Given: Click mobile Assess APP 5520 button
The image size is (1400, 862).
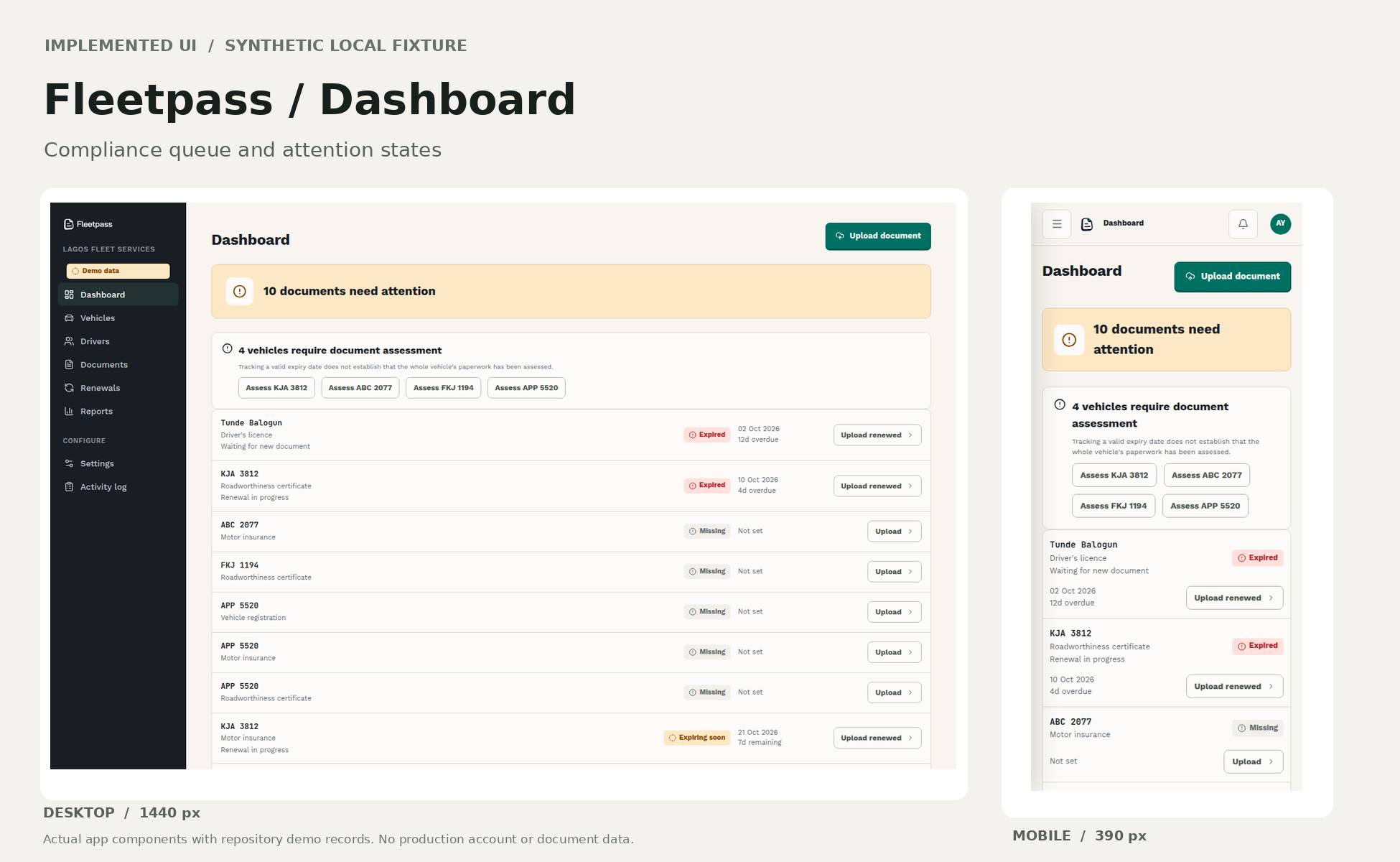Looking at the screenshot, I should pos(1205,506).
